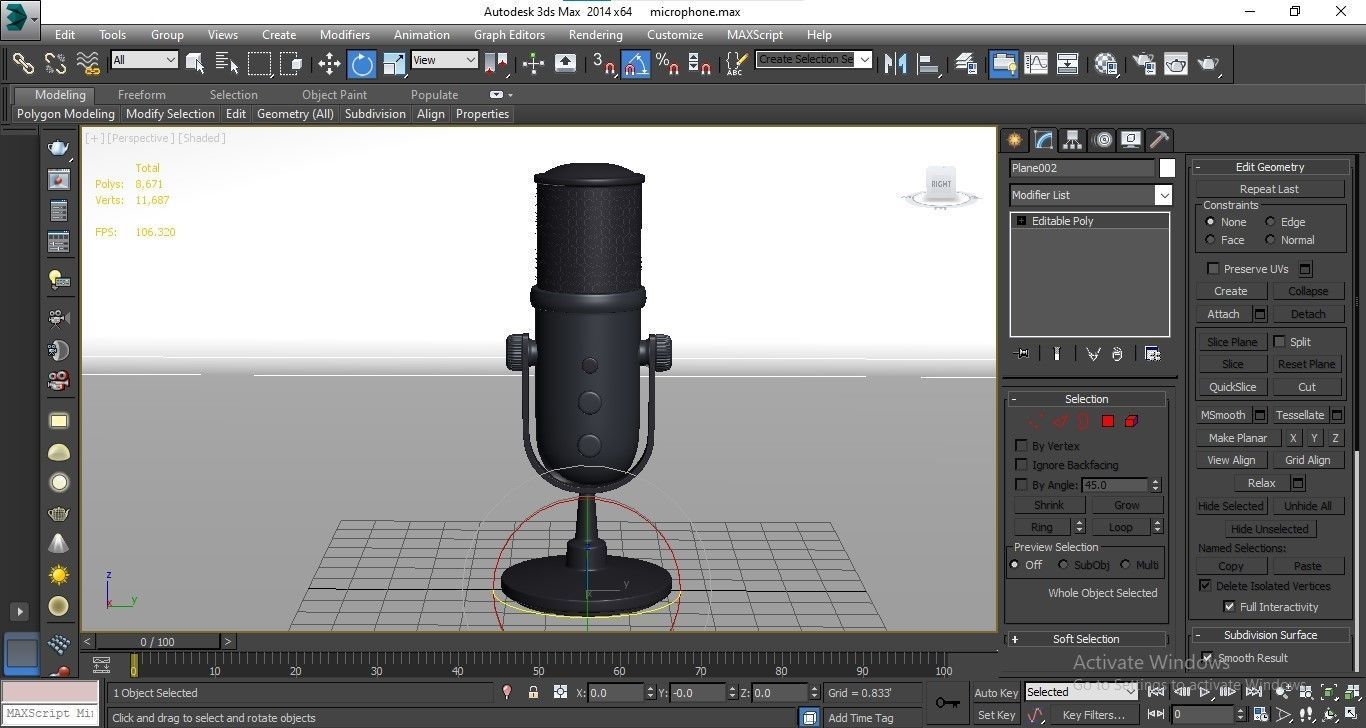Viewport: 1366px width, 728px height.
Task: Open the Material Editor
Action: click(1105, 64)
